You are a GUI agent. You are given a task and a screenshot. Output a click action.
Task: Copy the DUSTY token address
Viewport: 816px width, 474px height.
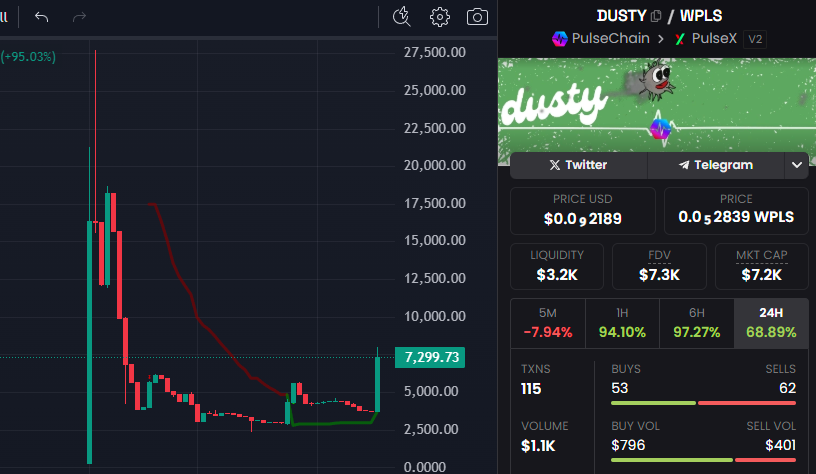656,16
